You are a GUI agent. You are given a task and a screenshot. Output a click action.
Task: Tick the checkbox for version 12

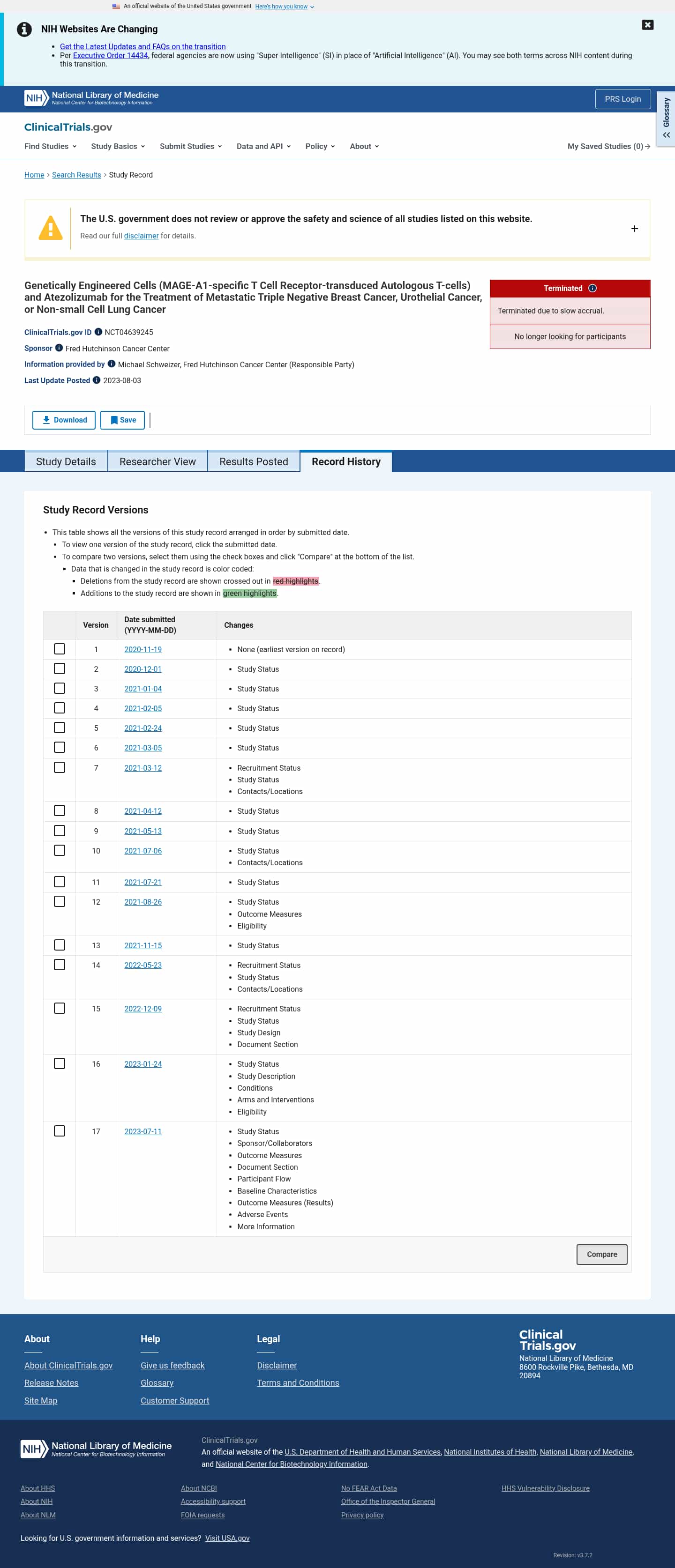[60, 901]
